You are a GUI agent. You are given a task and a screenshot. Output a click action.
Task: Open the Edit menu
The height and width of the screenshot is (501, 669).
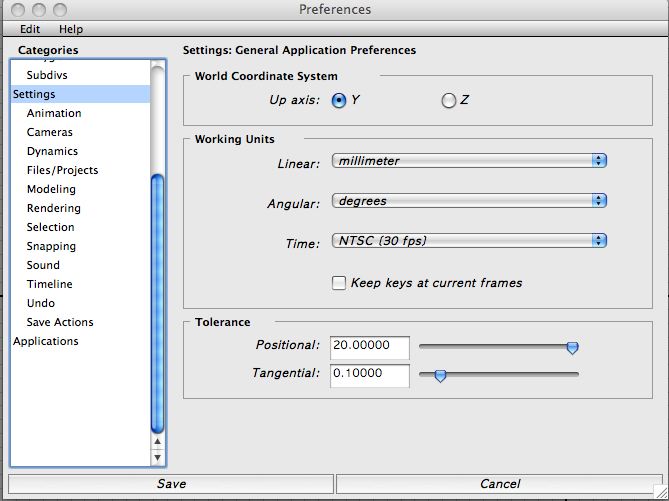[x=30, y=29]
